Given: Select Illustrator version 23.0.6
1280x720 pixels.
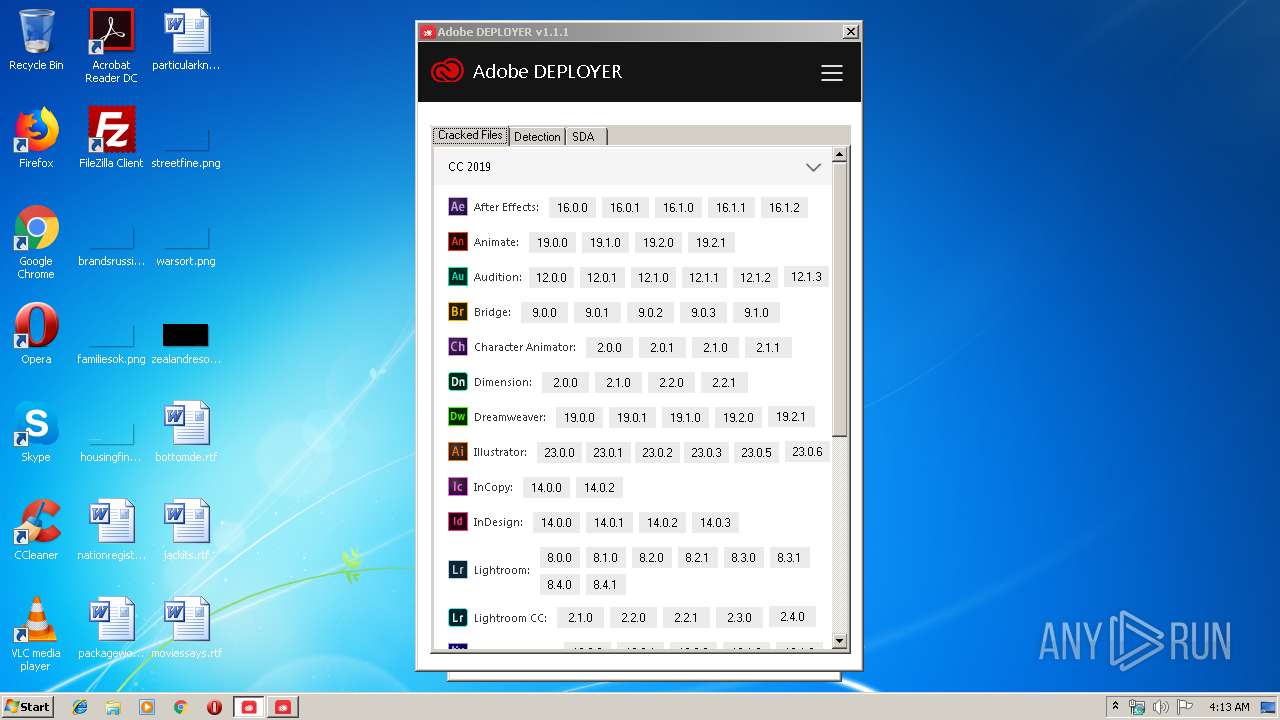Looking at the screenshot, I should pos(807,452).
